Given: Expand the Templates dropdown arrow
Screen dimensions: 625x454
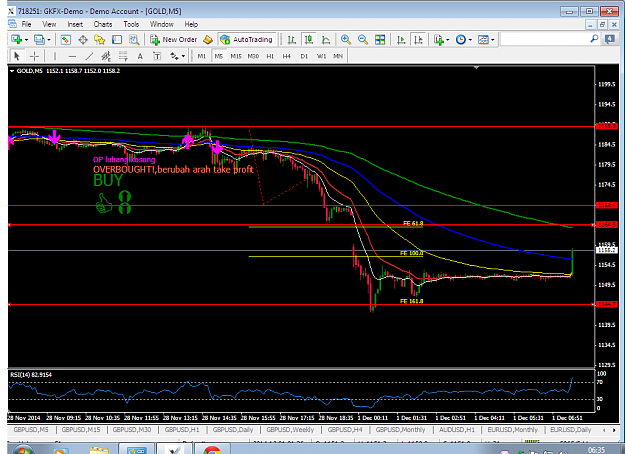Looking at the screenshot, I should [x=493, y=39].
